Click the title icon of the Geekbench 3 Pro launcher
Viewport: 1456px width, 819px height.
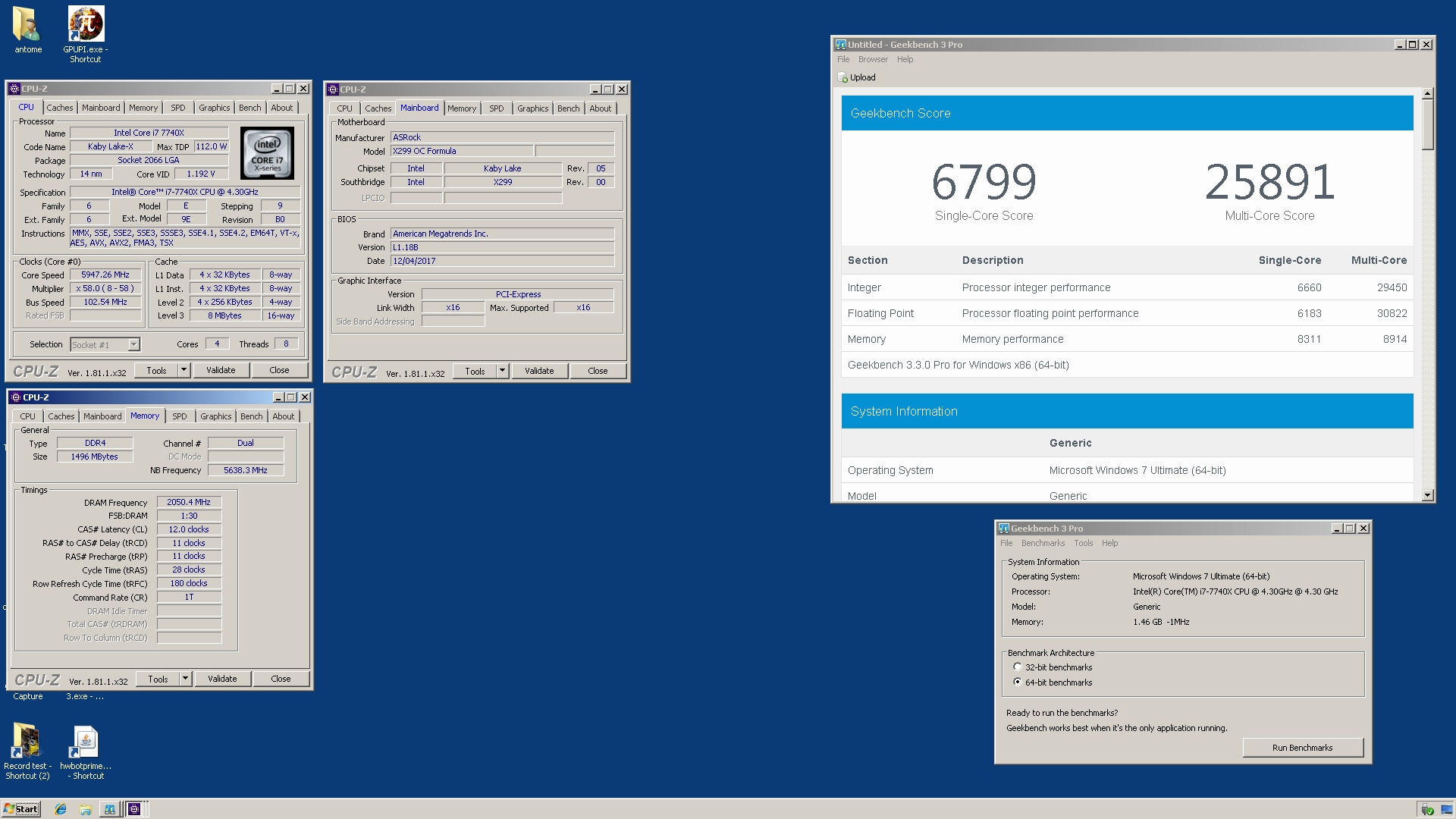1004,529
